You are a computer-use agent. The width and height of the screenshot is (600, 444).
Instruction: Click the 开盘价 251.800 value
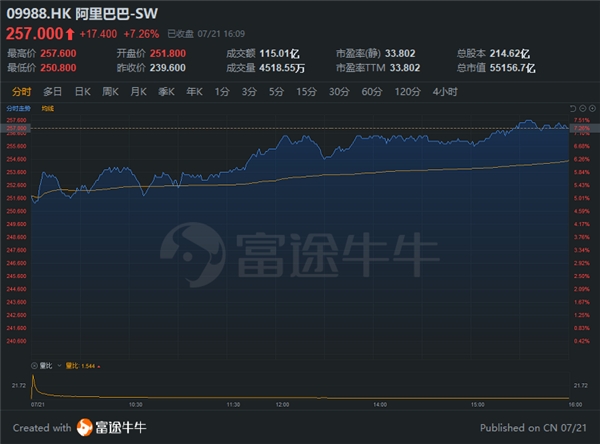click(168, 54)
